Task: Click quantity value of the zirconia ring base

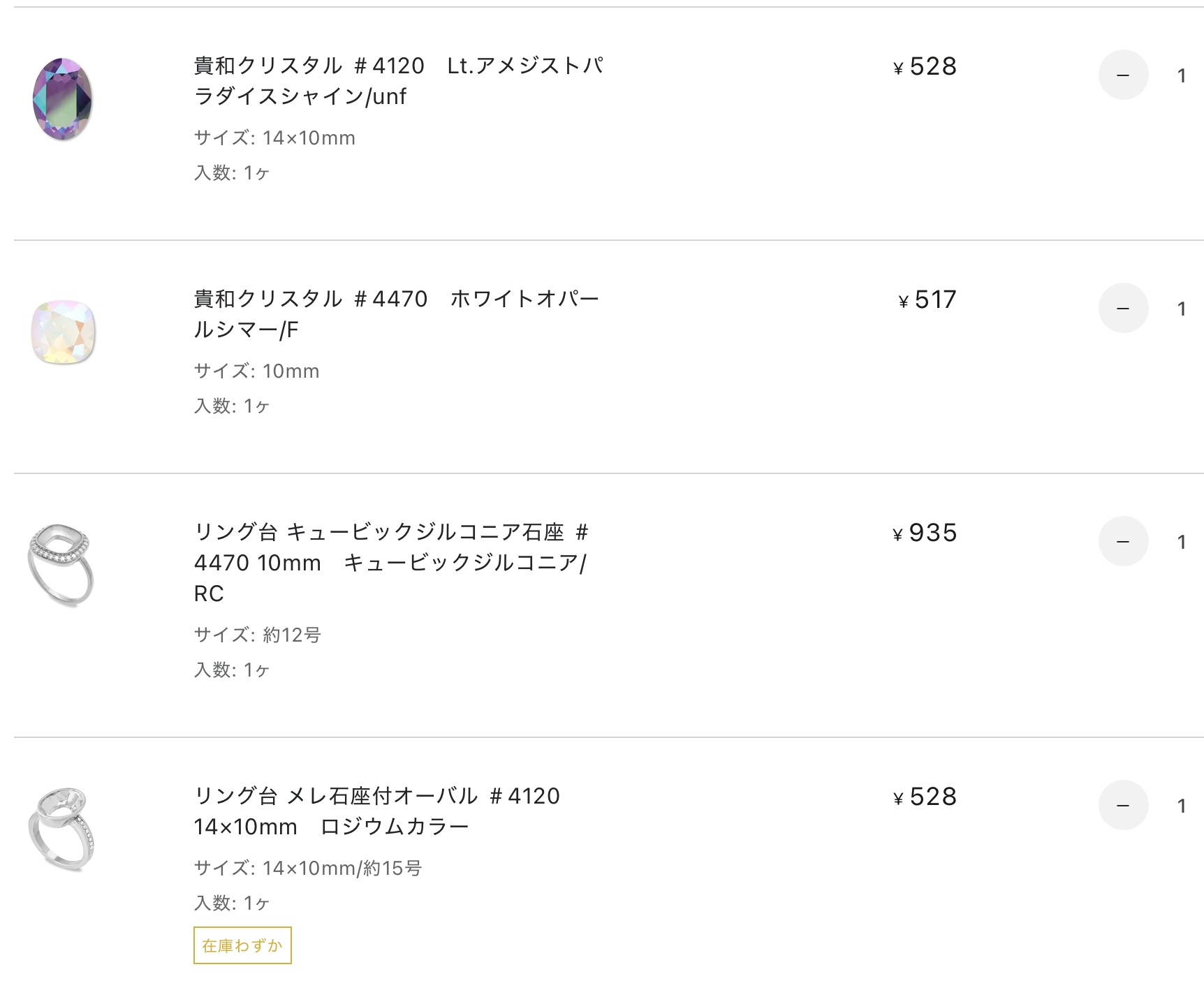Action: click(1181, 542)
